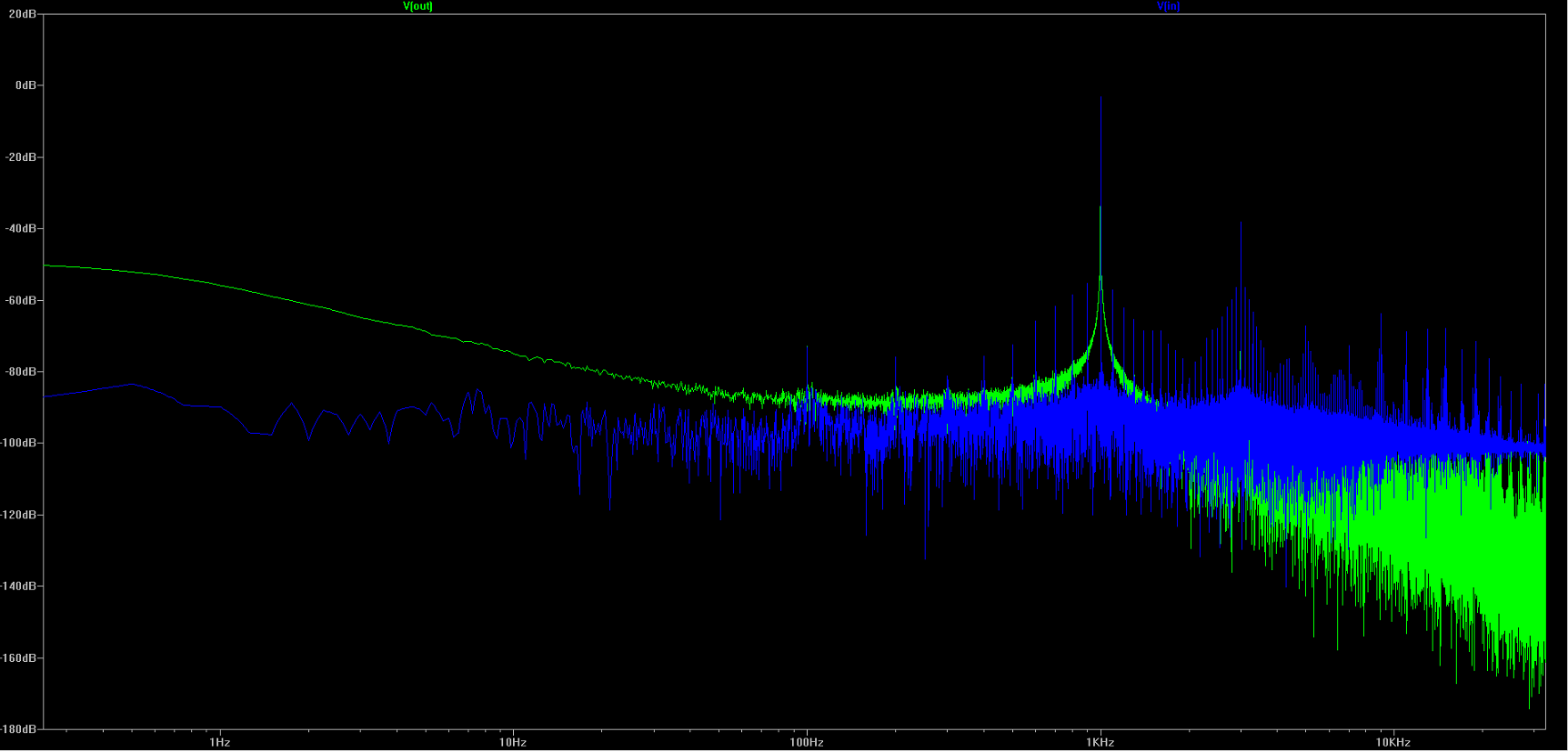The height and width of the screenshot is (752, 1568).
Task: Click the -60dB vertical axis label
Action: click(21, 300)
